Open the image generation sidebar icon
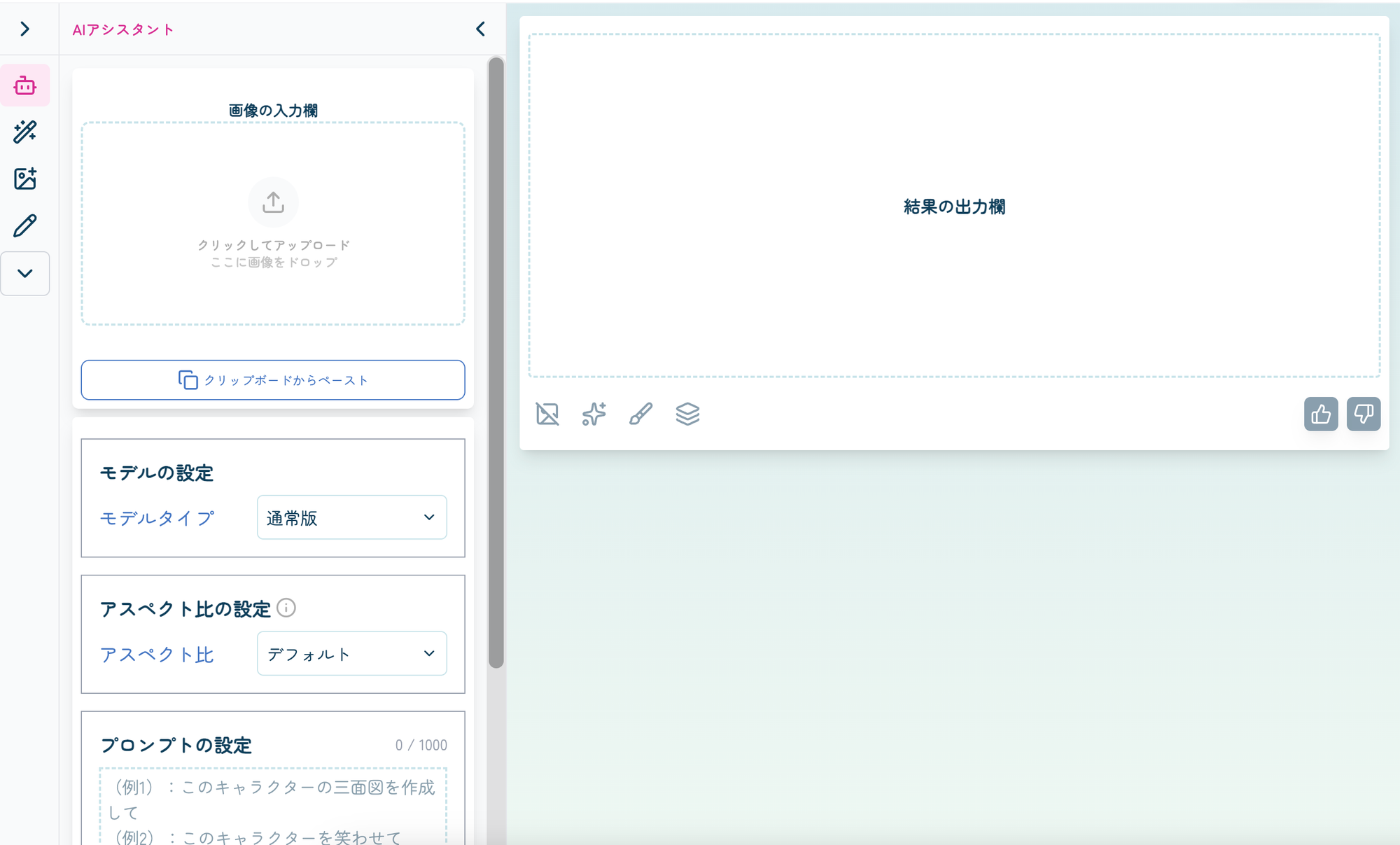The image size is (1400, 845). [25, 179]
